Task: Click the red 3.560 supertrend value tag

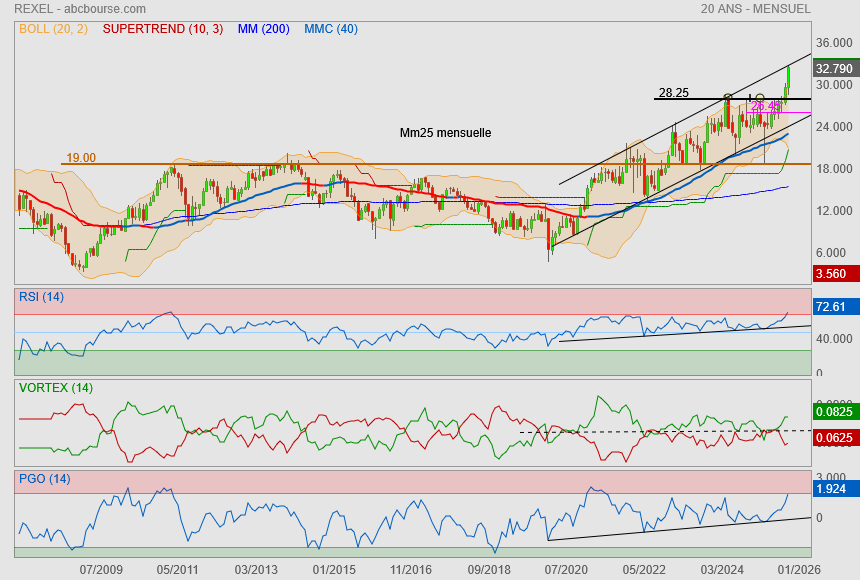Action: coord(832,274)
